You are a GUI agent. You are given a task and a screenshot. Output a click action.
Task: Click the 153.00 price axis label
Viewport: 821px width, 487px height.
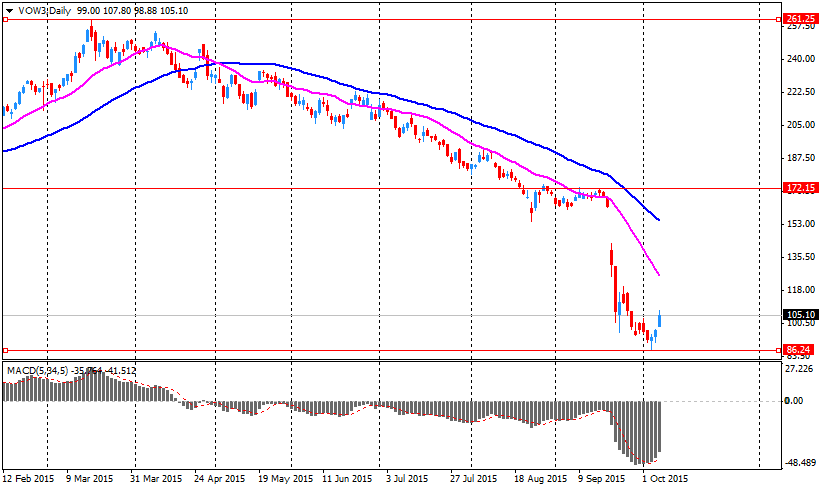point(801,224)
